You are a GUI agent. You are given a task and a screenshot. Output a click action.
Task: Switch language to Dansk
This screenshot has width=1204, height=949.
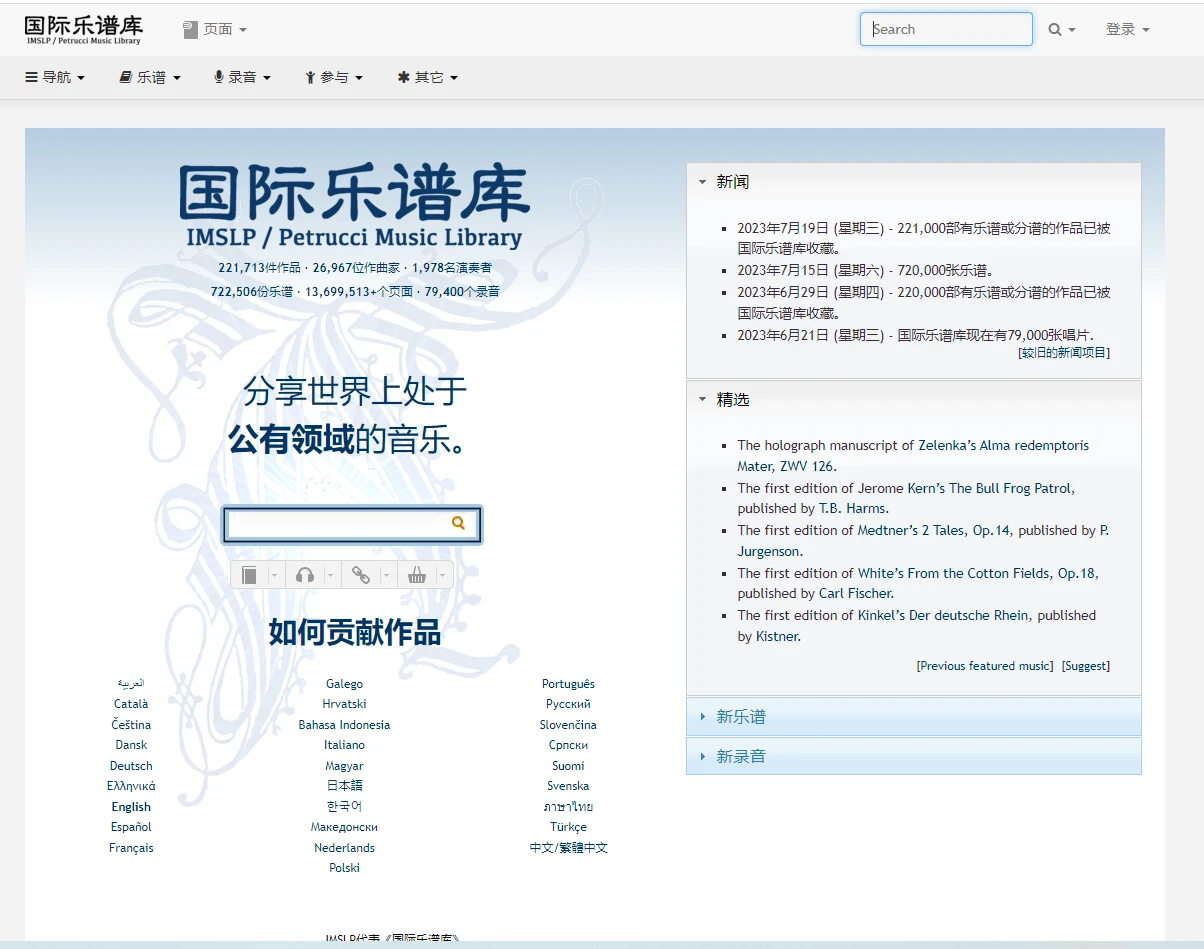point(131,745)
